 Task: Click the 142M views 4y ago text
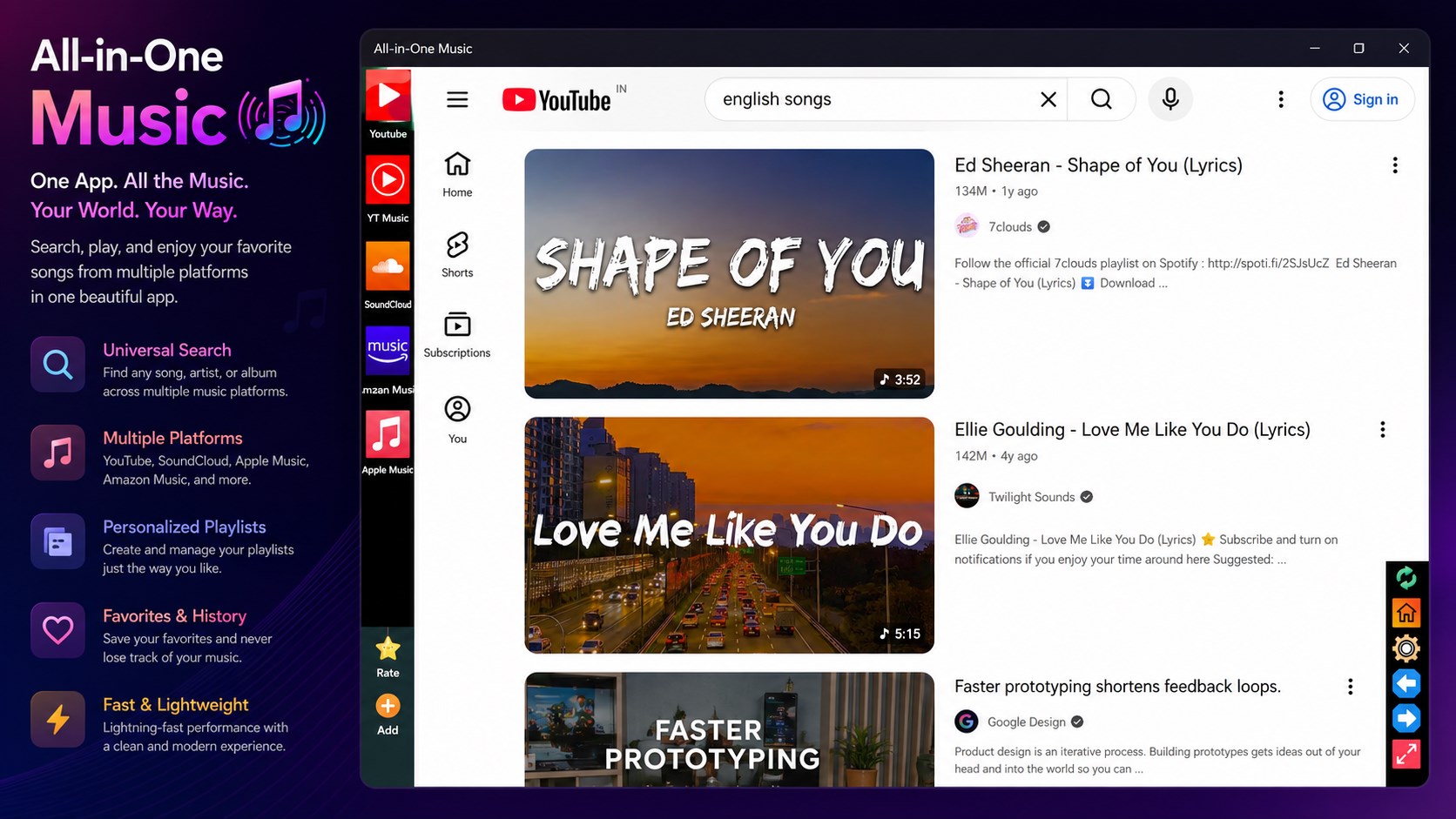click(996, 456)
